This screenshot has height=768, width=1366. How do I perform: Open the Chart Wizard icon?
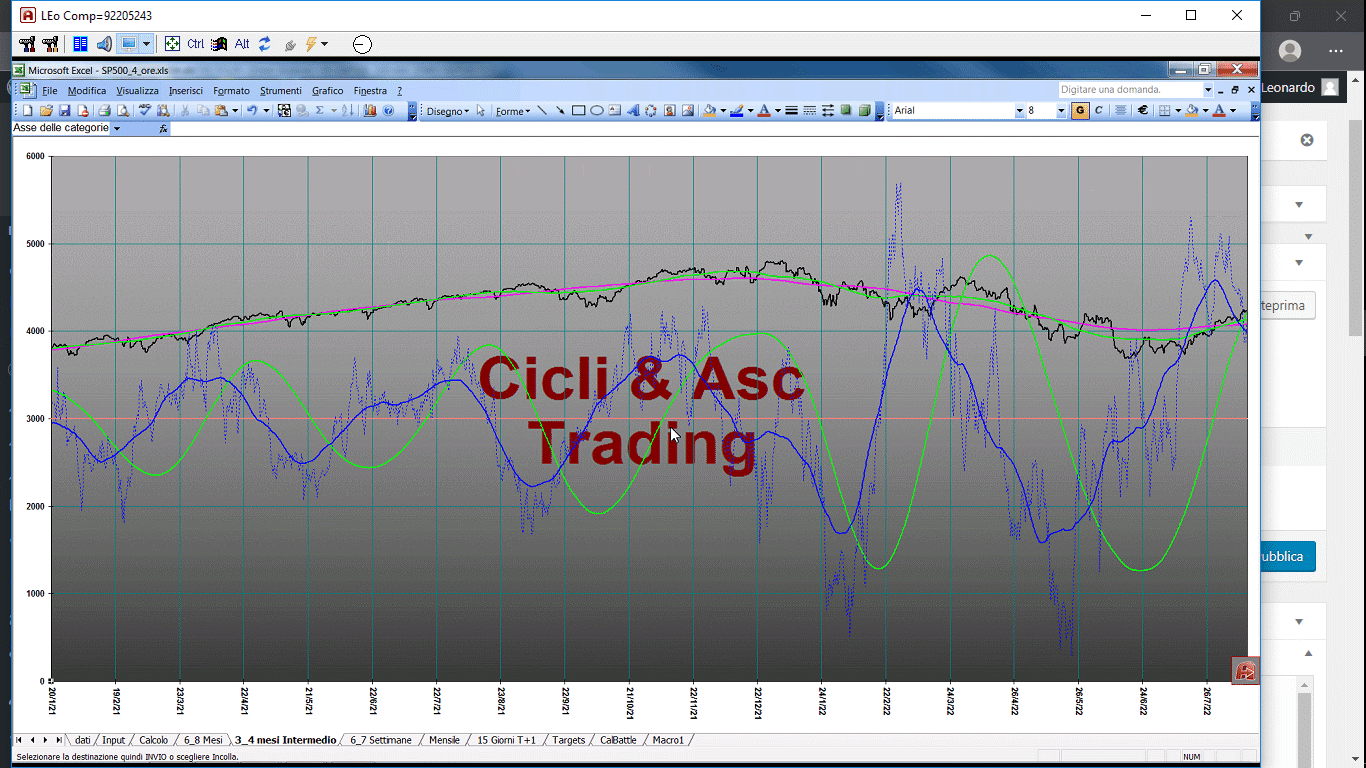370,110
